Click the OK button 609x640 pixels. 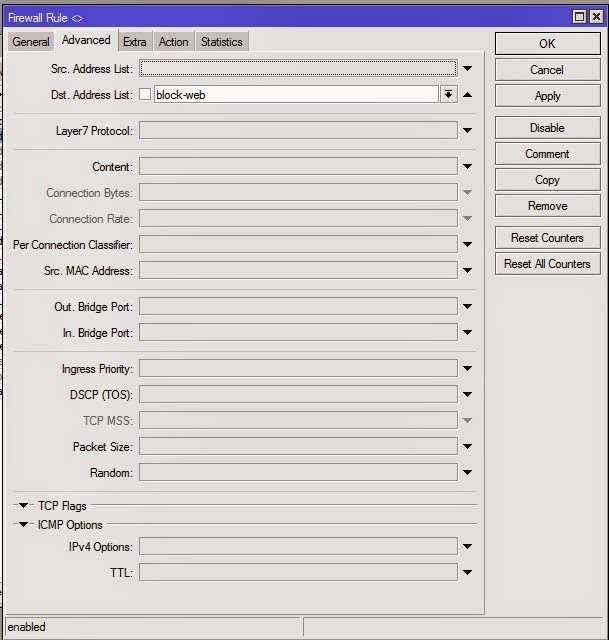coord(547,44)
